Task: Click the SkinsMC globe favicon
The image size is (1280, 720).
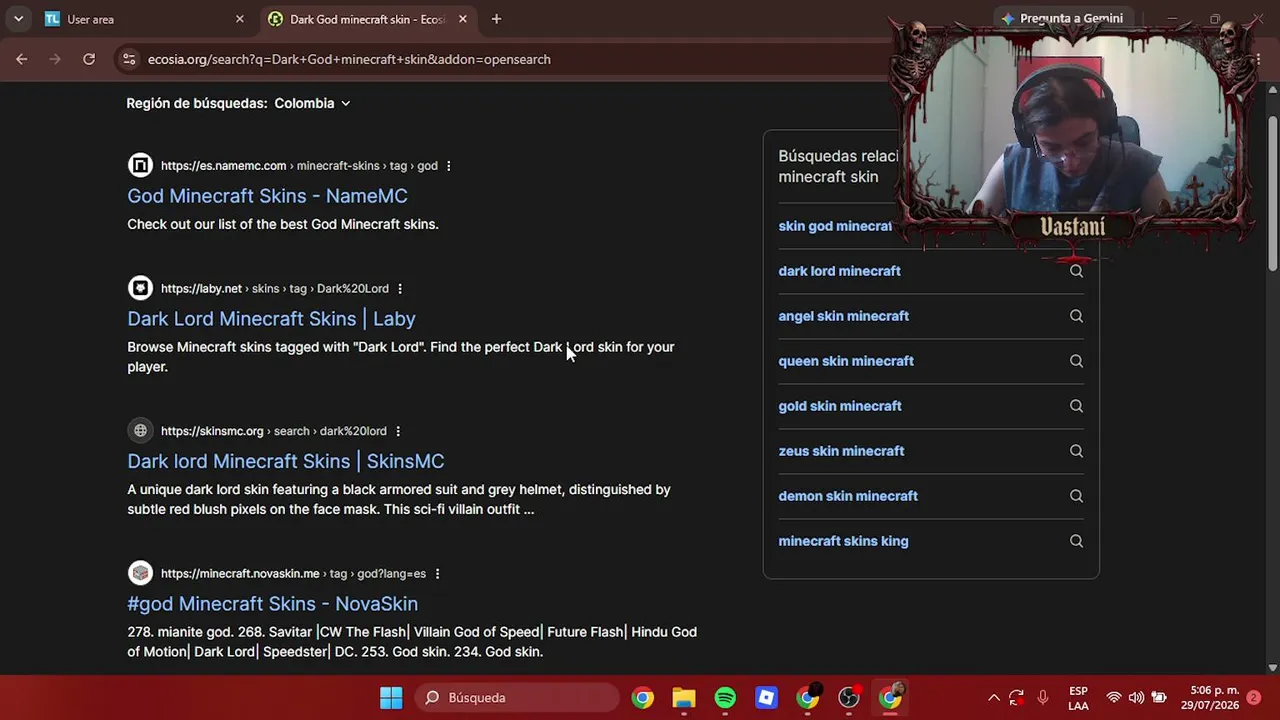Action: (x=140, y=431)
